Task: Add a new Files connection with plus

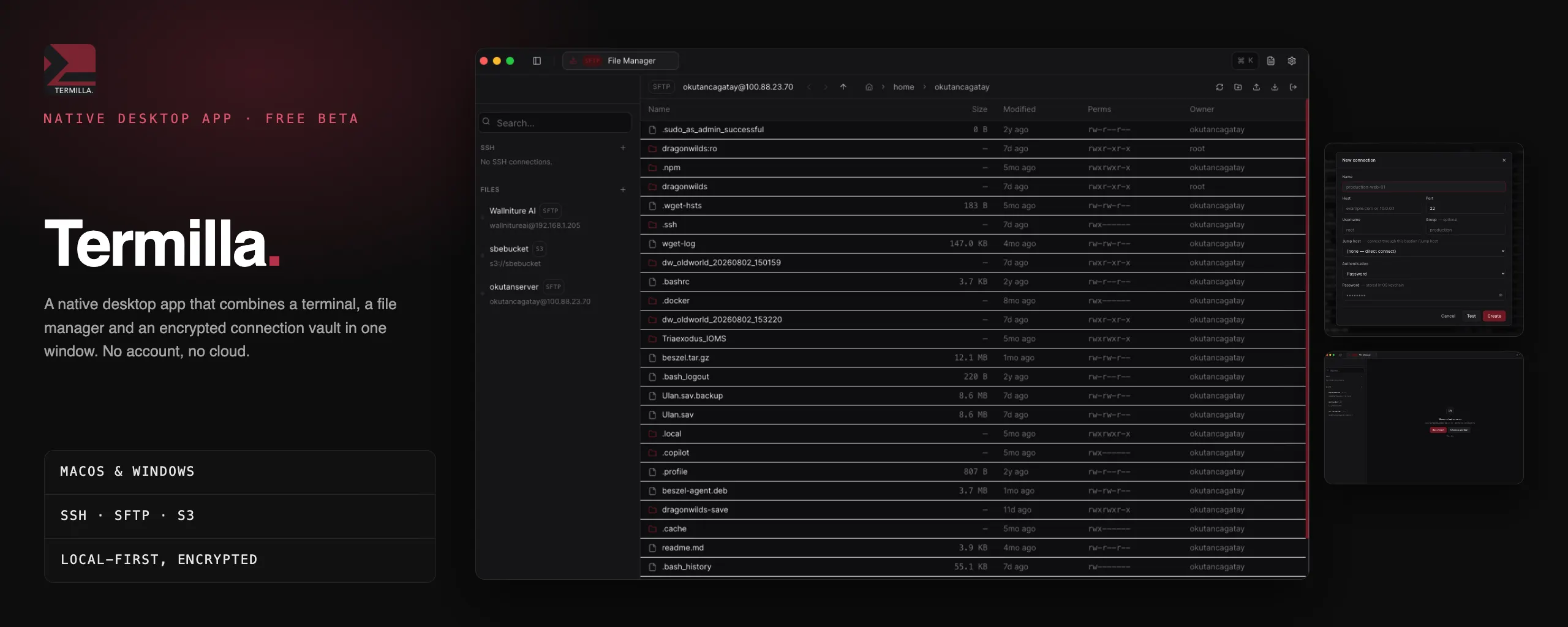Action: coord(623,190)
